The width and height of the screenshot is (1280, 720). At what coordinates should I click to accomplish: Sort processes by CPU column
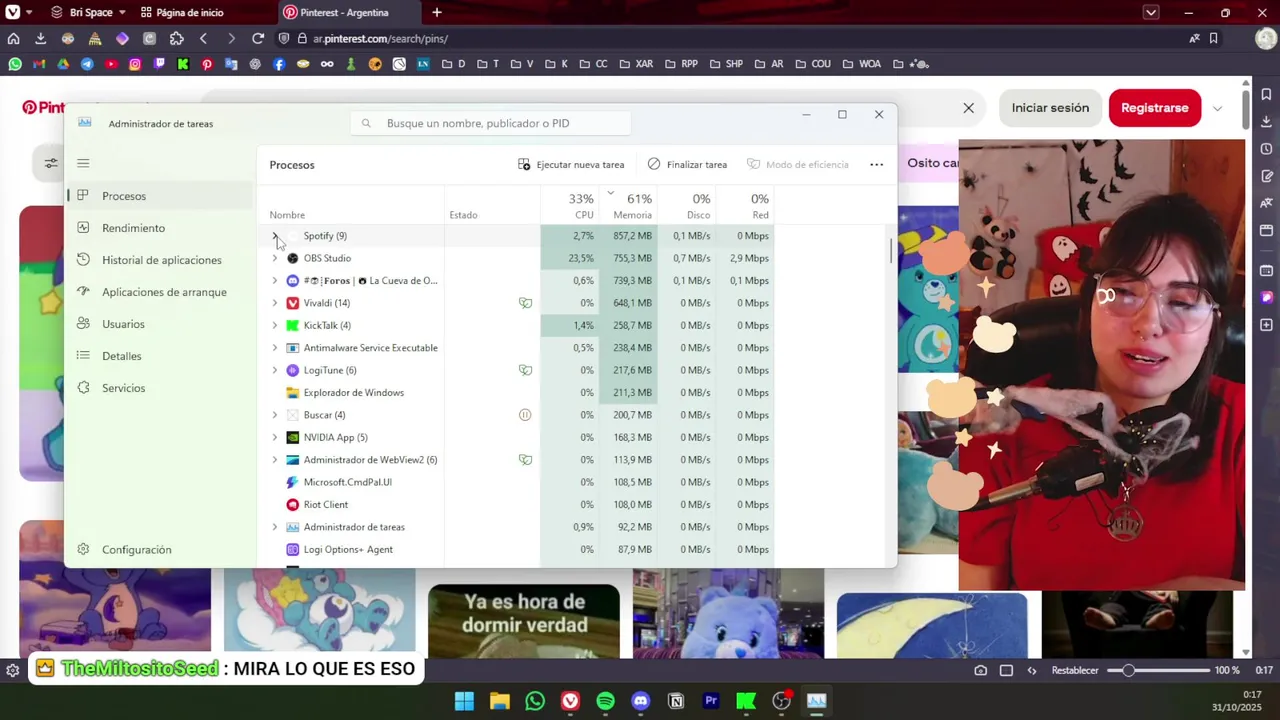pos(570,206)
